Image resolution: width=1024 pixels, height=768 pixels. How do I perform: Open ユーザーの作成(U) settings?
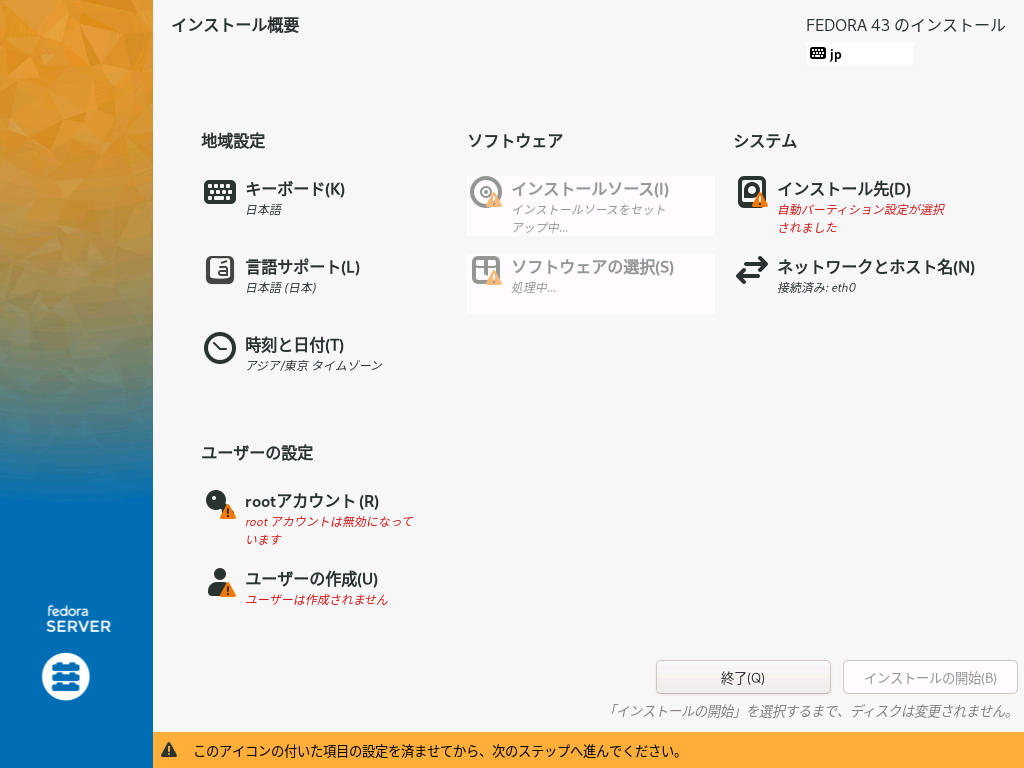pos(311,579)
